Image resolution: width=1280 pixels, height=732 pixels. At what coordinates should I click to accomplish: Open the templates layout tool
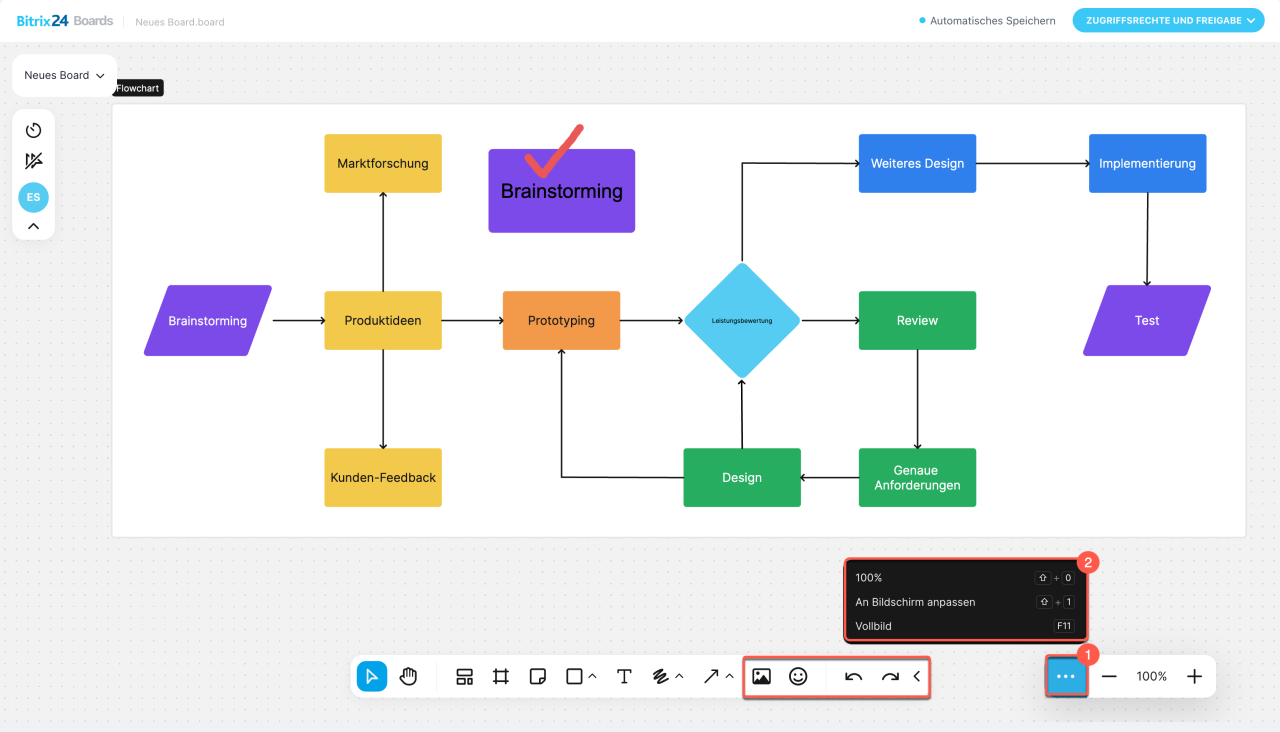point(464,677)
